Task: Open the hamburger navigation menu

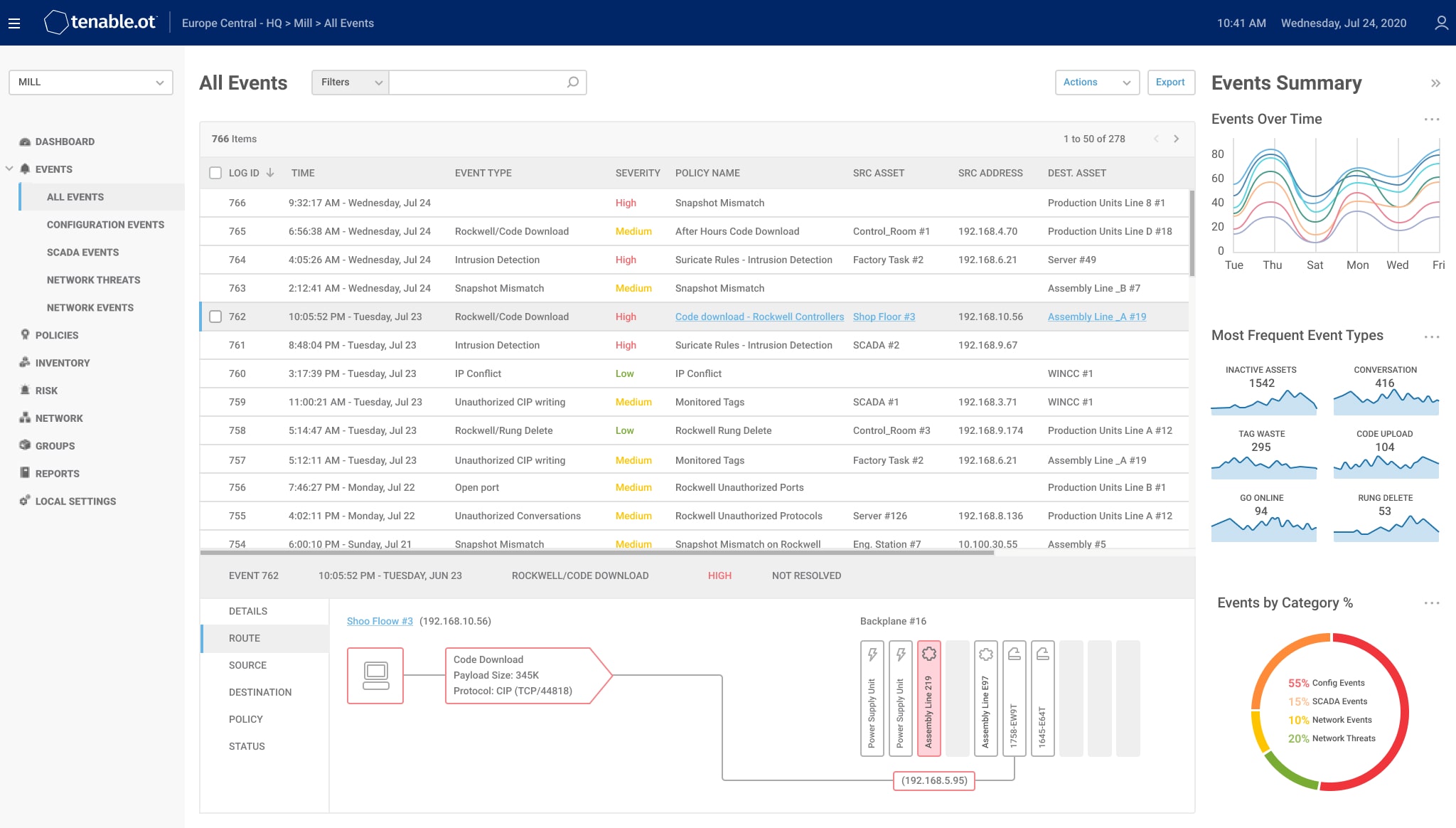Action: point(14,23)
